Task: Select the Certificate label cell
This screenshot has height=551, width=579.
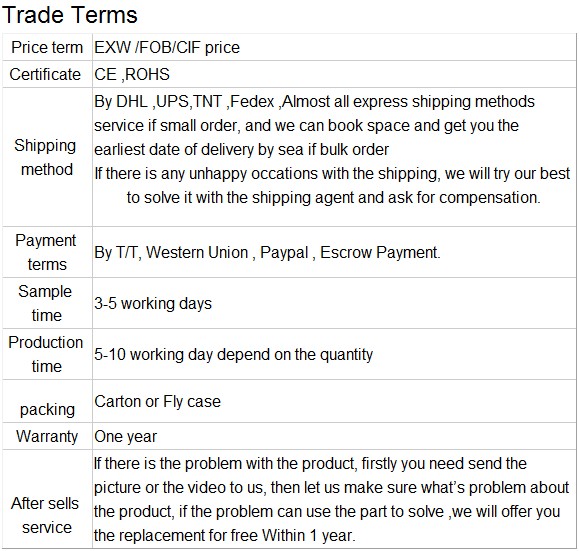Action: point(45,74)
